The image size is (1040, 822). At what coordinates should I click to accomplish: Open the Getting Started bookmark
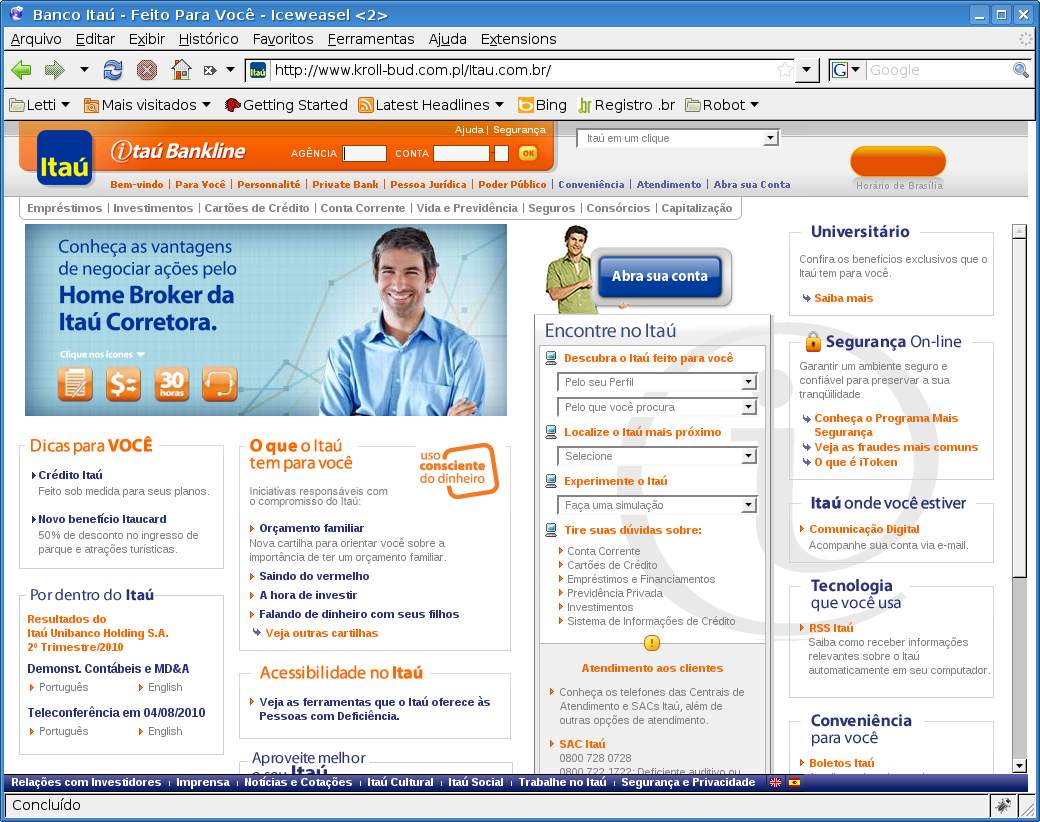click(286, 105)
